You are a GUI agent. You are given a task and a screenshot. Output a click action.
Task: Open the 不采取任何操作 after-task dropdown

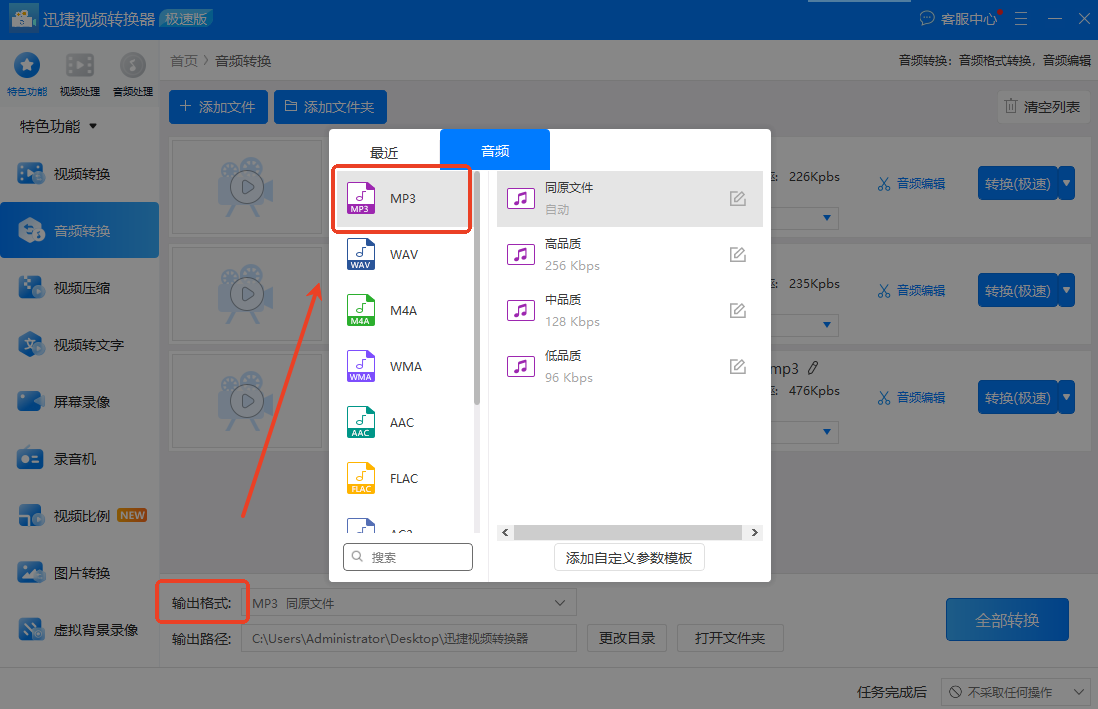1015,691
